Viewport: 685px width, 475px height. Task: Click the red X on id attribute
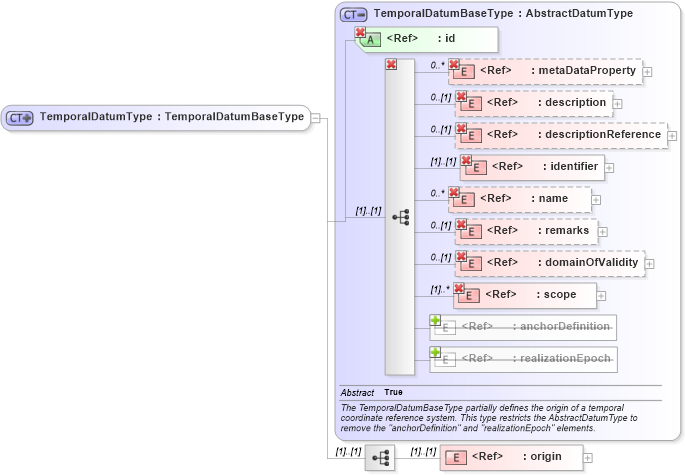coord(360,32)
